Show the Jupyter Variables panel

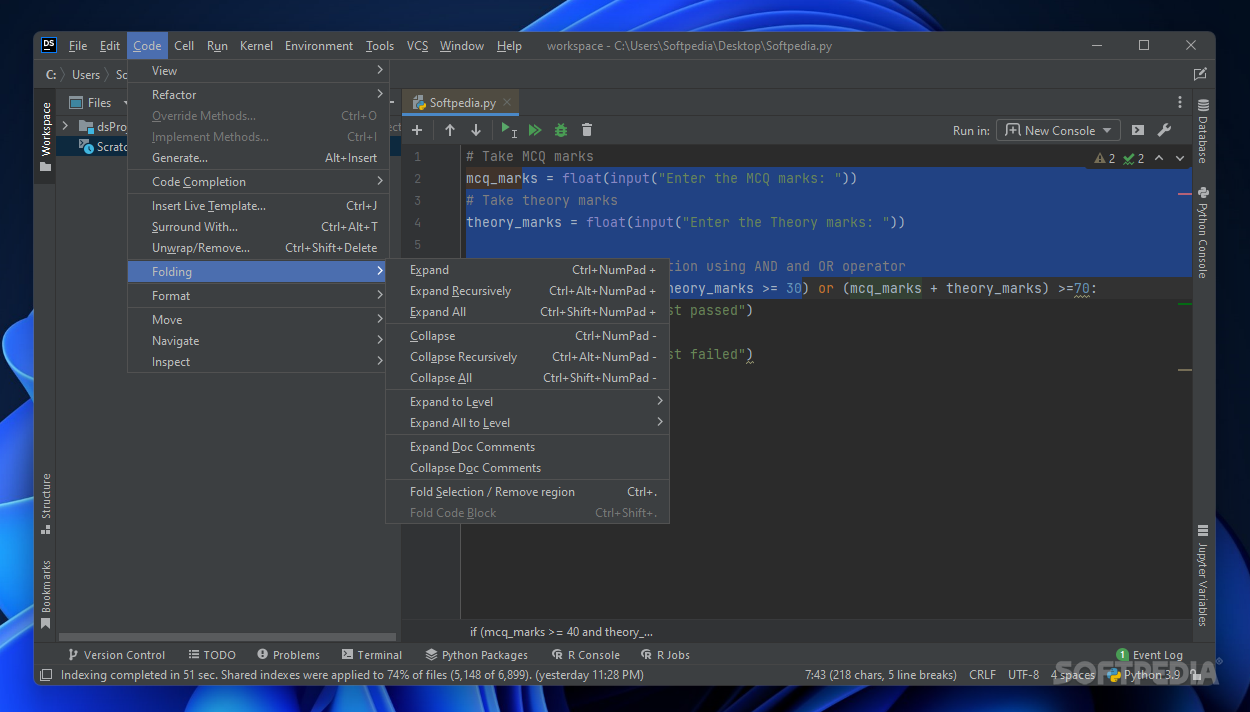point(1203,575)
